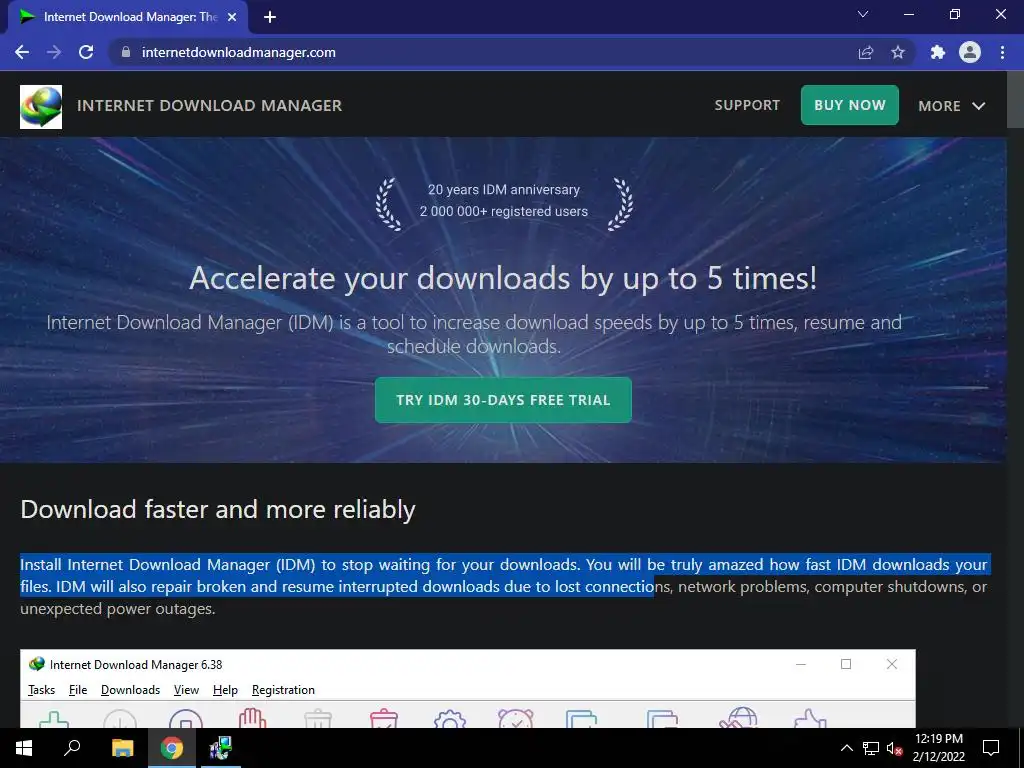Click the File menu in IDM screenshot
The image size is (1024, 768).
(x=78, y=690)
